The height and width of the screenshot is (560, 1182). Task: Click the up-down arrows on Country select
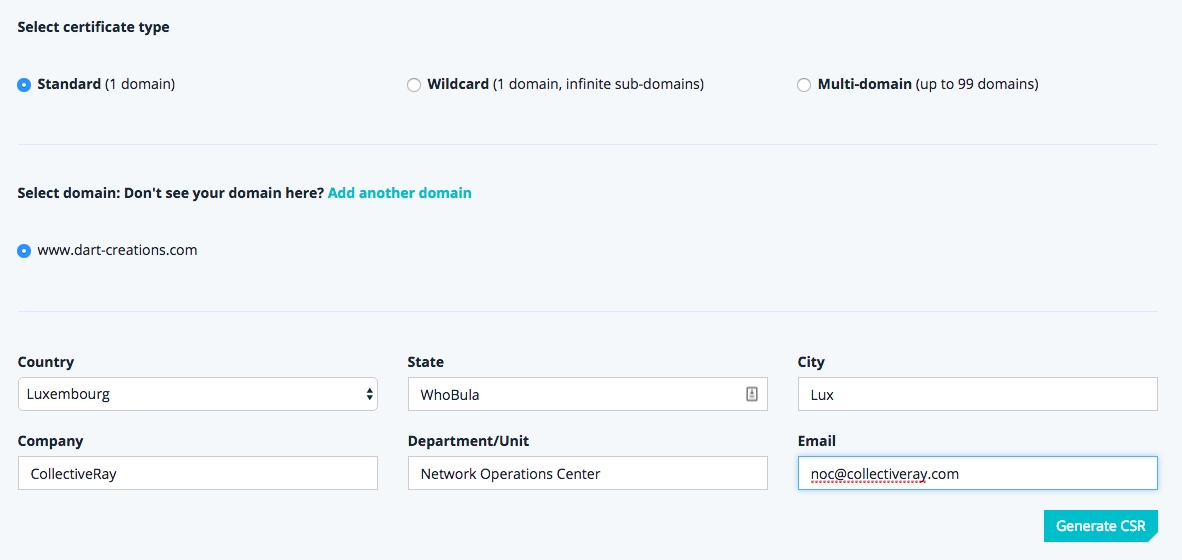coord(369,394)
